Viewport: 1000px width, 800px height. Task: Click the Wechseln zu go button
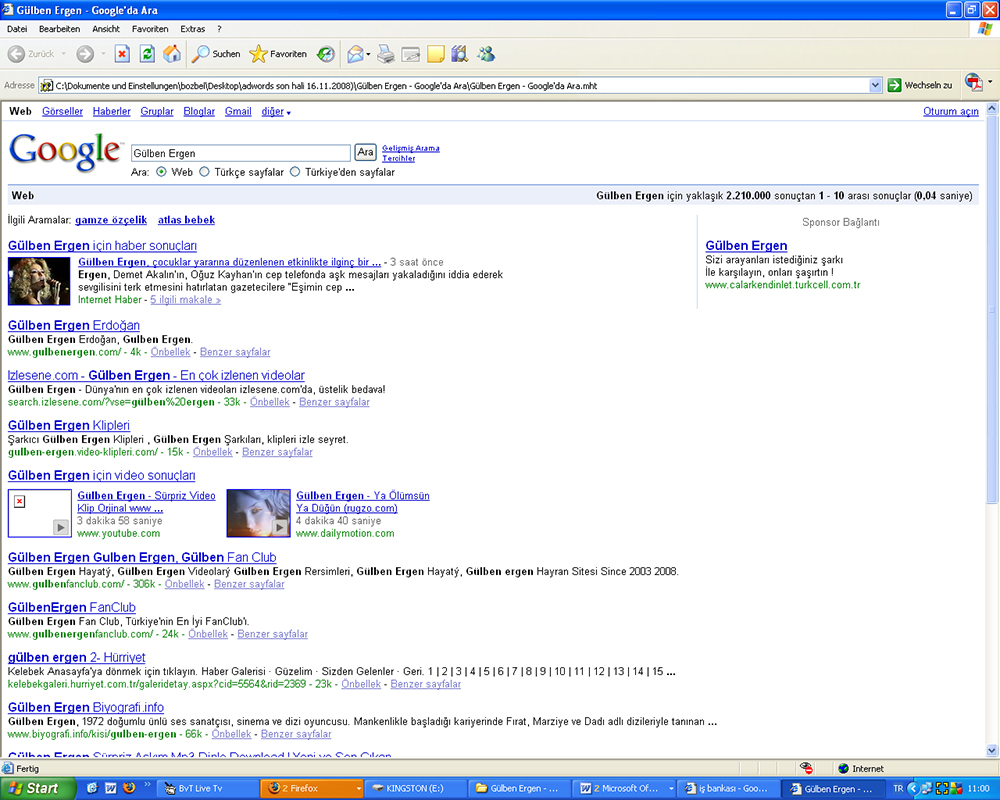click(x=920, y=85)
